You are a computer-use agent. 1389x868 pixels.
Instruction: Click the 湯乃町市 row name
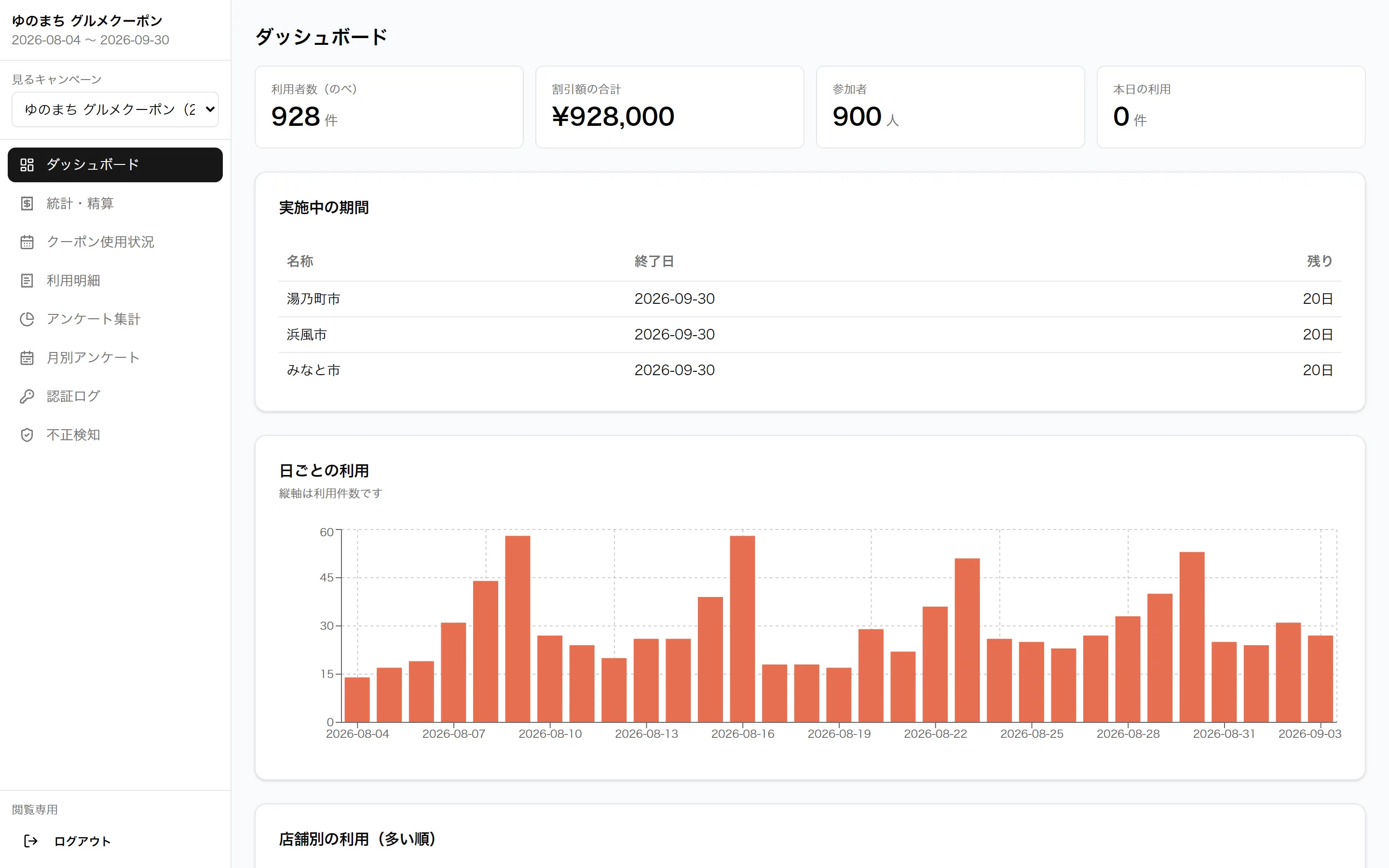pos(313,298)
